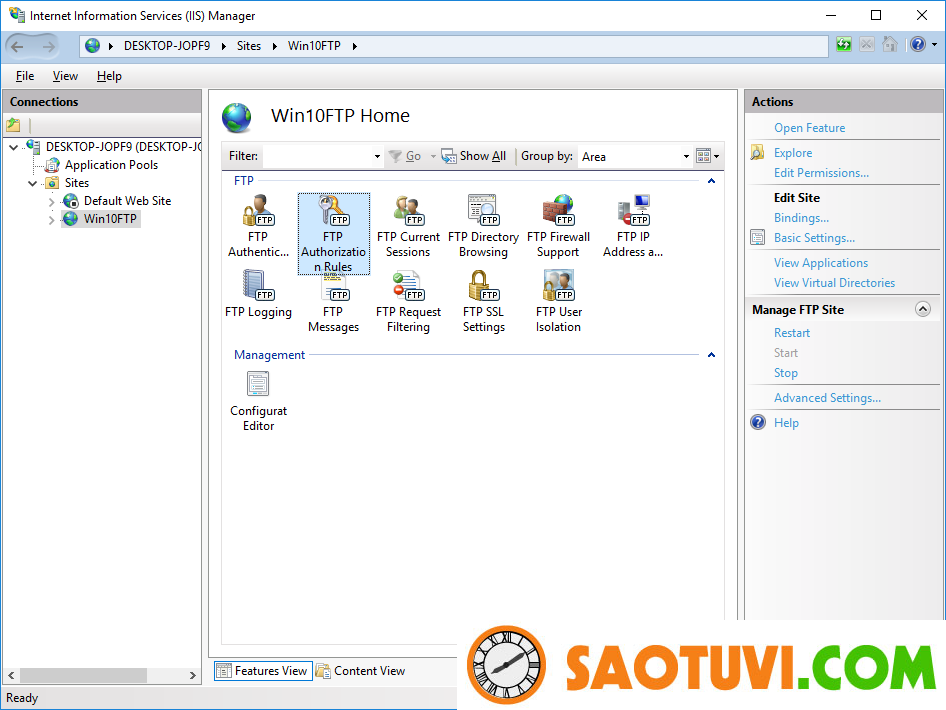Collapse the Management group section

pyautogui.click(x=711, y=355)
